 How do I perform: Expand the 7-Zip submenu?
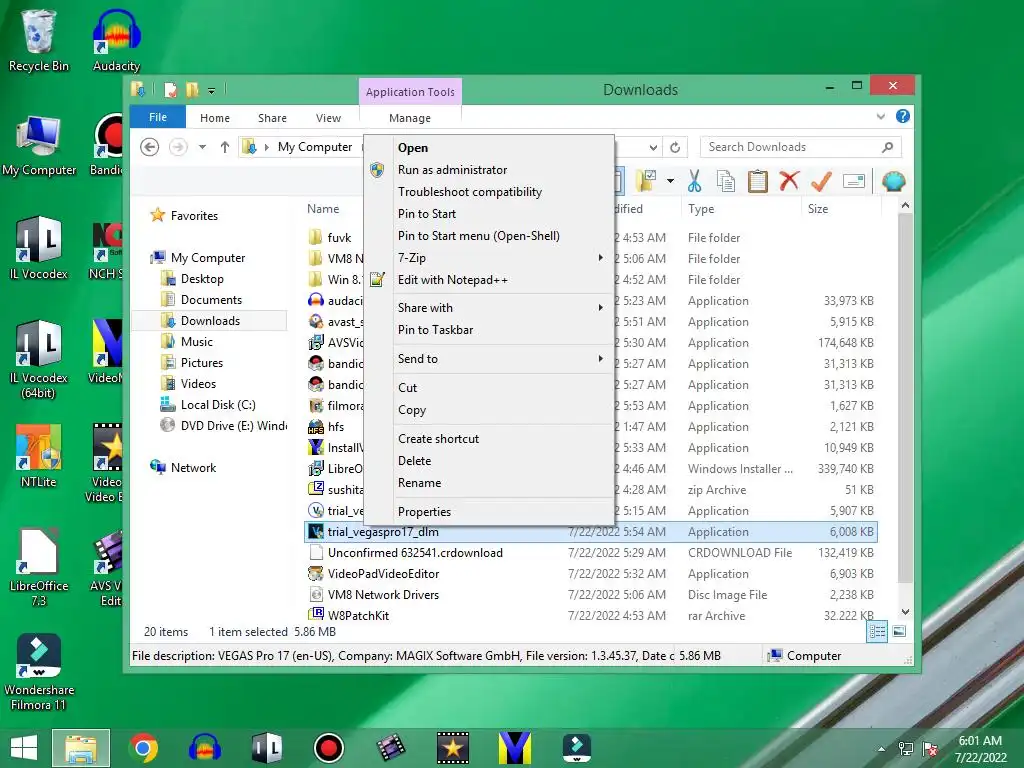click(601, 258)
